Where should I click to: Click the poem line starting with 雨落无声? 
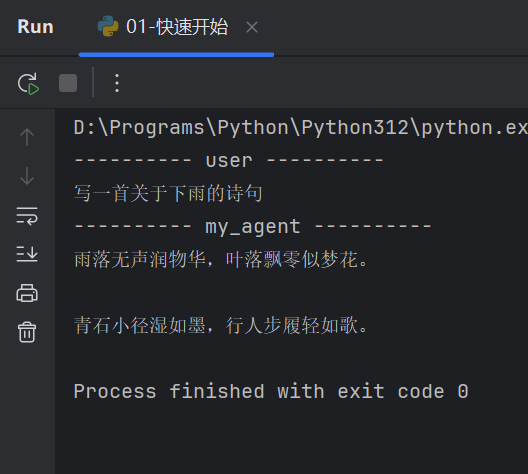tap(221, 260)
